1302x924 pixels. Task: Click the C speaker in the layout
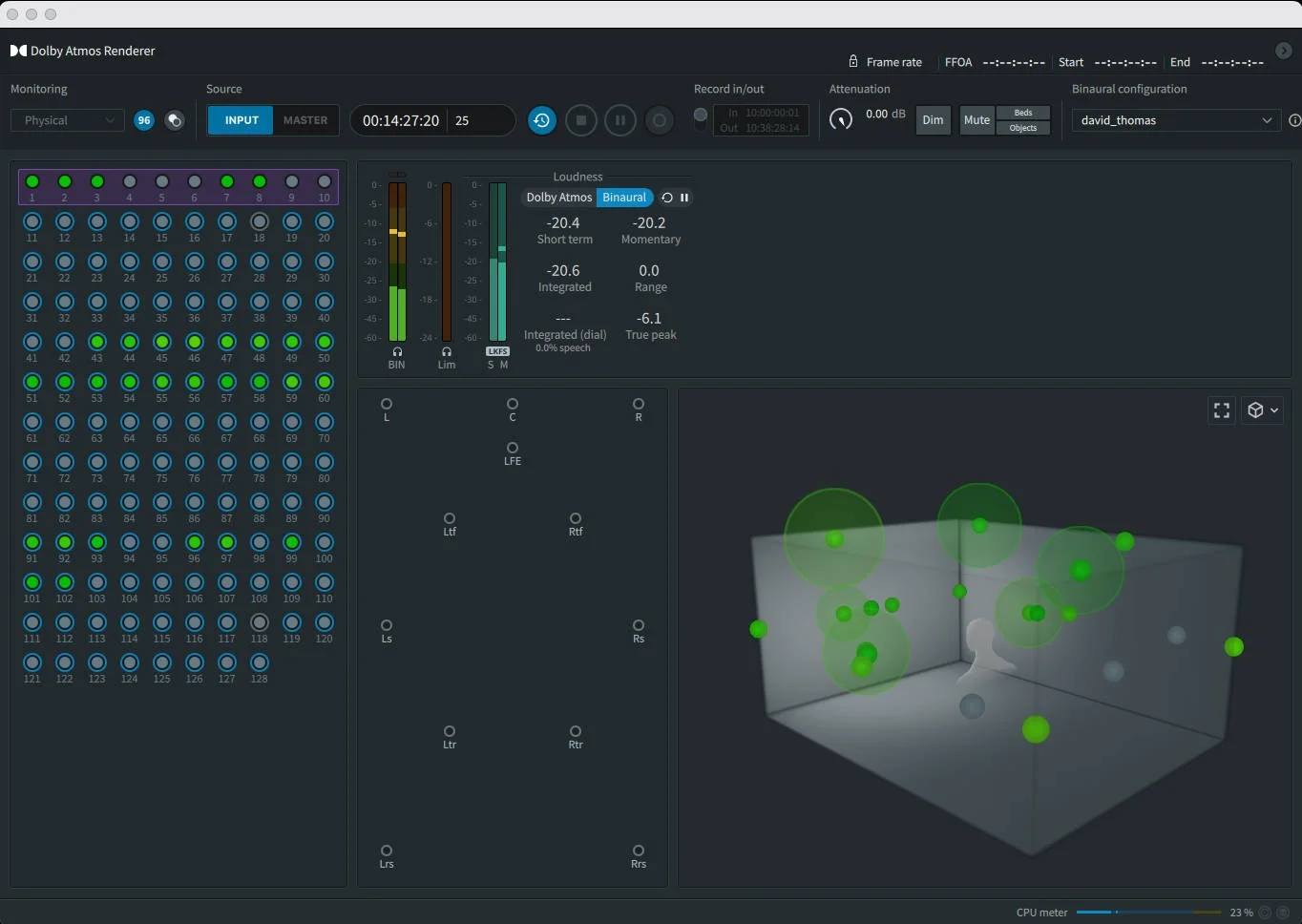[513, 404]
